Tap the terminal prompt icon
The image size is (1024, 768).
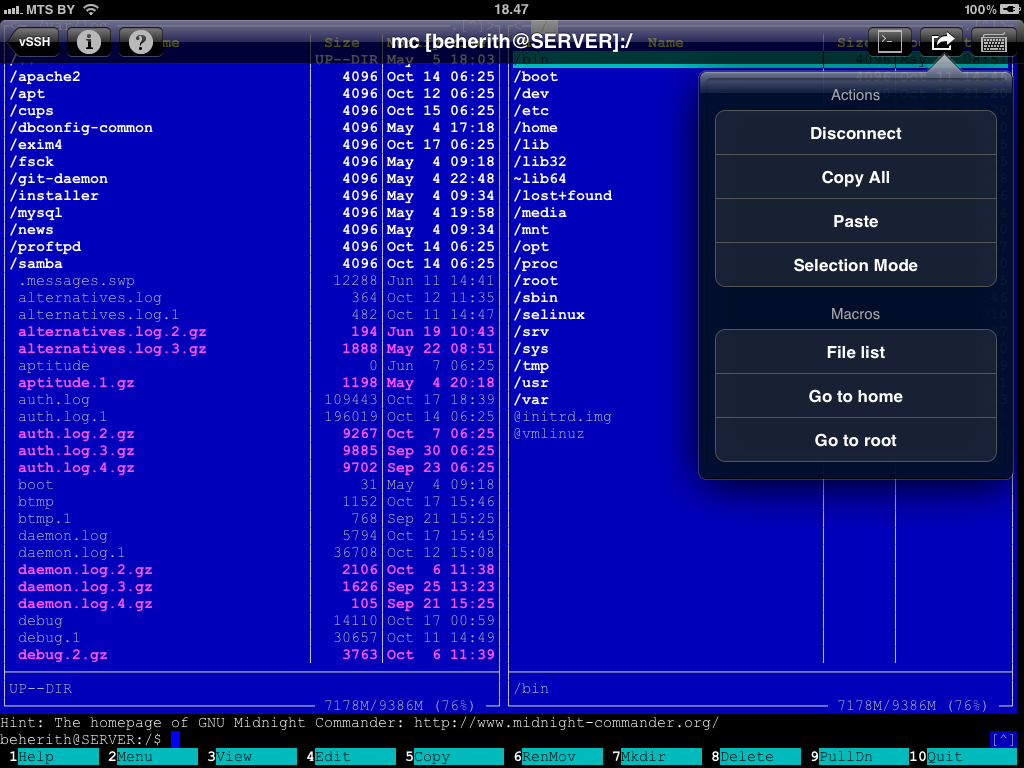pyautogui.click(x=889, y=42)
